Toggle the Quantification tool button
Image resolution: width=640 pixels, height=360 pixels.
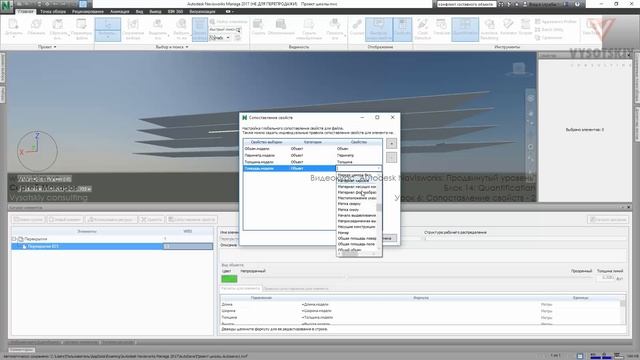pyautogui.click(x=465, y=29)
